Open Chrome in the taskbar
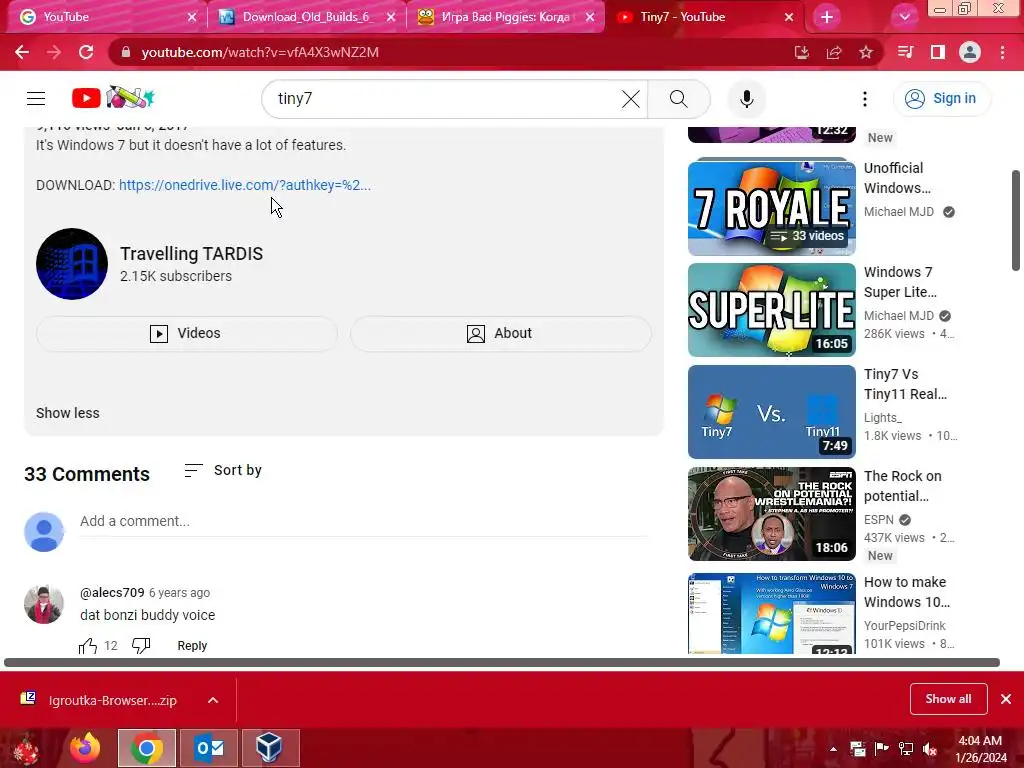This screenshot has width=1024, height=768. (147, 748)
